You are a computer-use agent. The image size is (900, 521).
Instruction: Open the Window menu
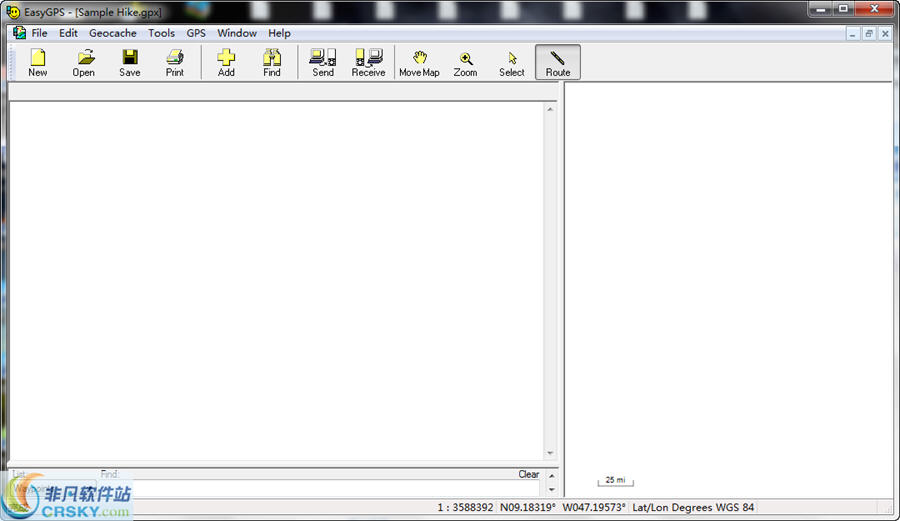237,33
